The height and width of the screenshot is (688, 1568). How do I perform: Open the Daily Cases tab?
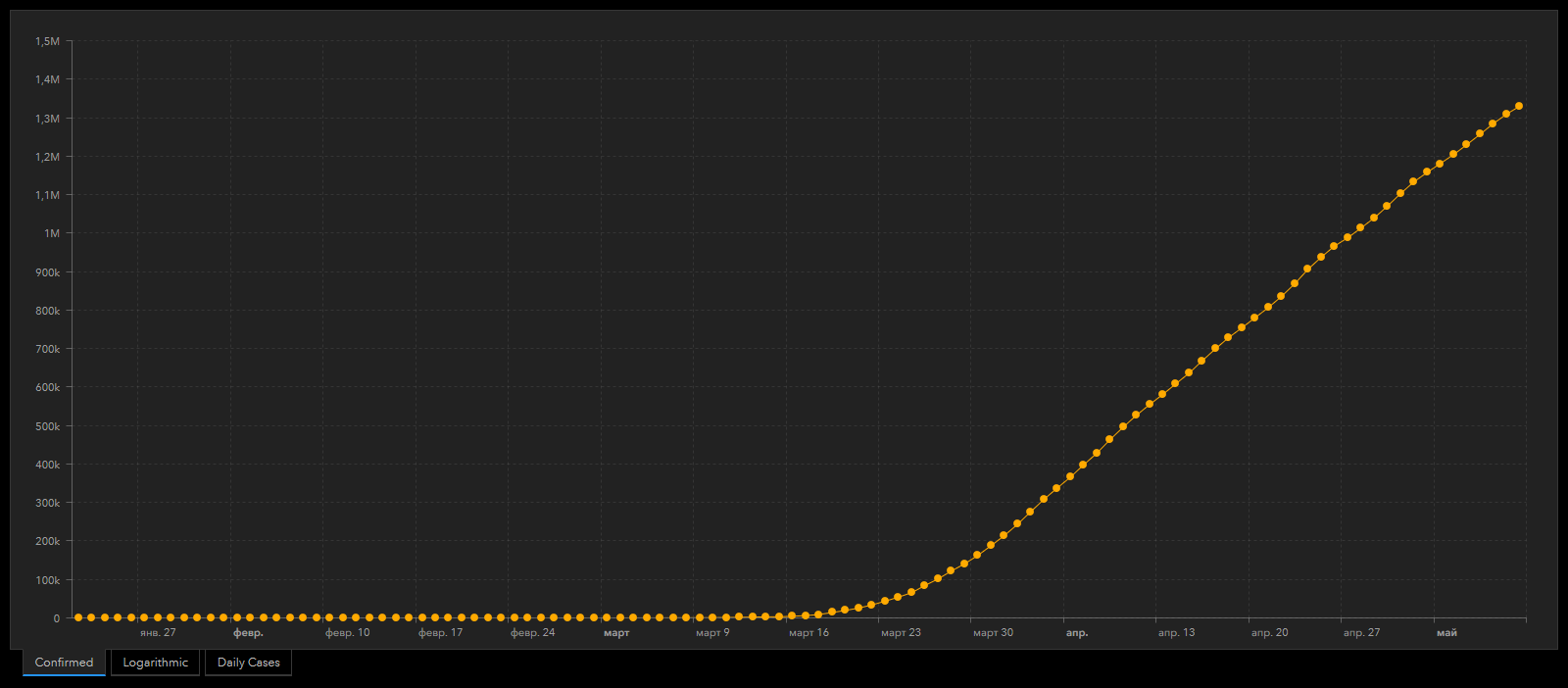[x=248, y=663]
